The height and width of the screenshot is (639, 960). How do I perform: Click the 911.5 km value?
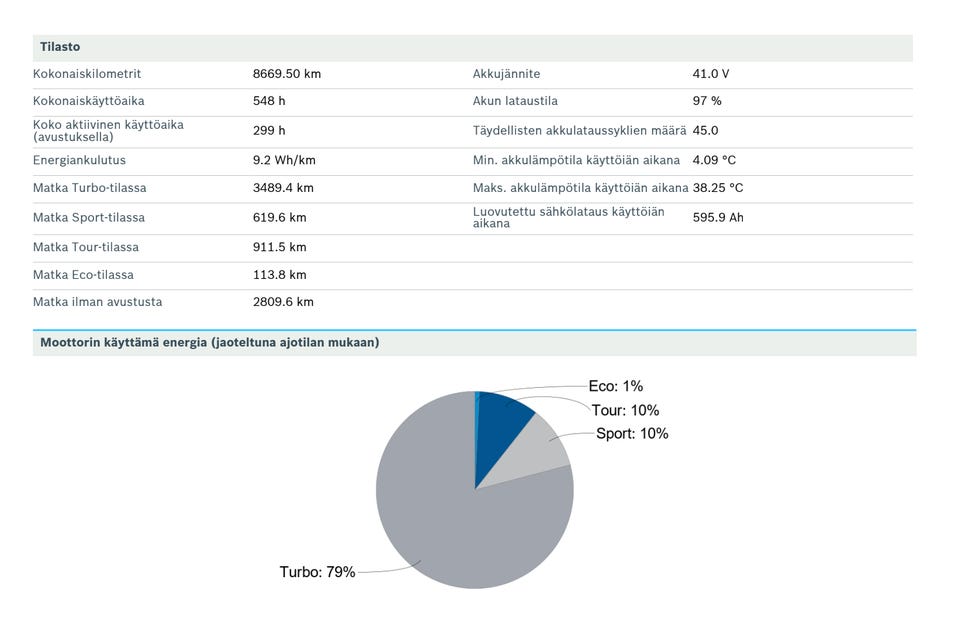coord(279,247)
